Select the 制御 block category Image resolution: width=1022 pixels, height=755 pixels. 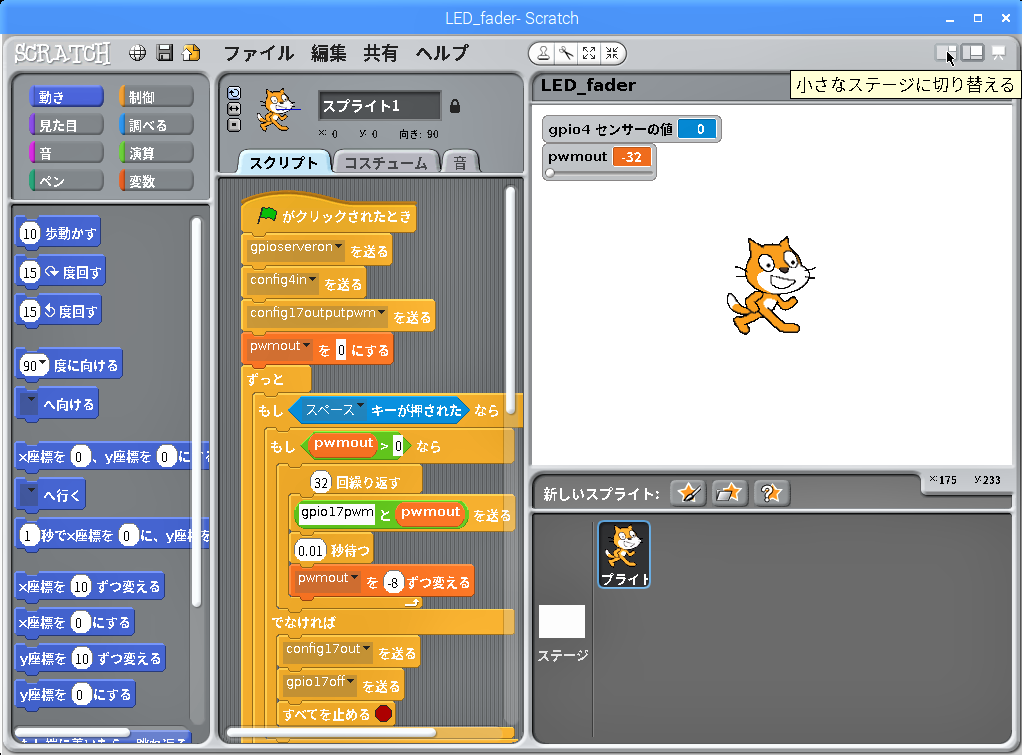156,97
